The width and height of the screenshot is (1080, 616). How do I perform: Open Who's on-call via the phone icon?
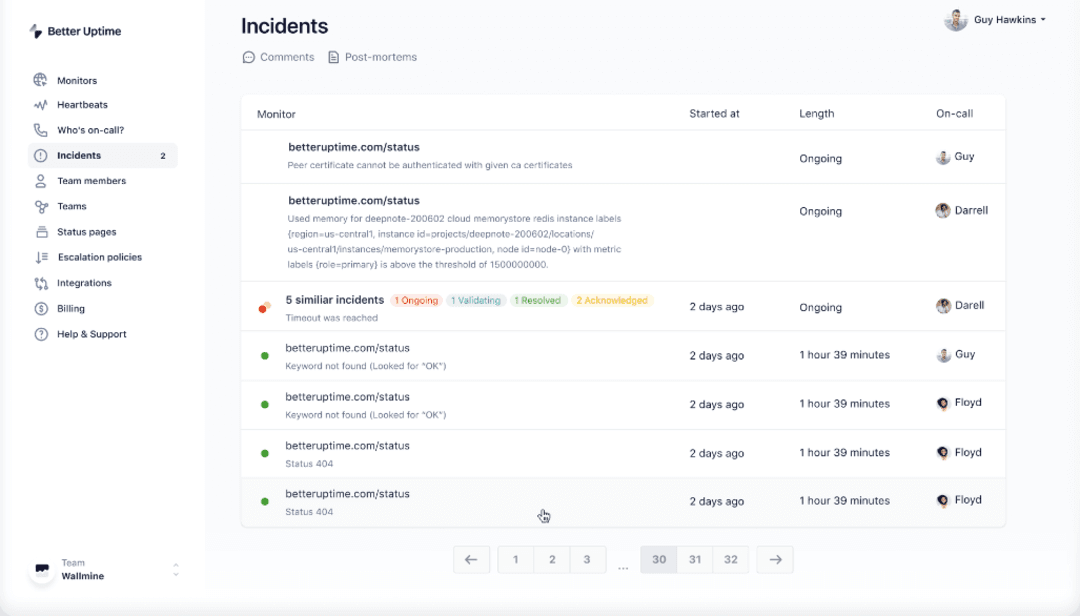click(x=39, y=129)
